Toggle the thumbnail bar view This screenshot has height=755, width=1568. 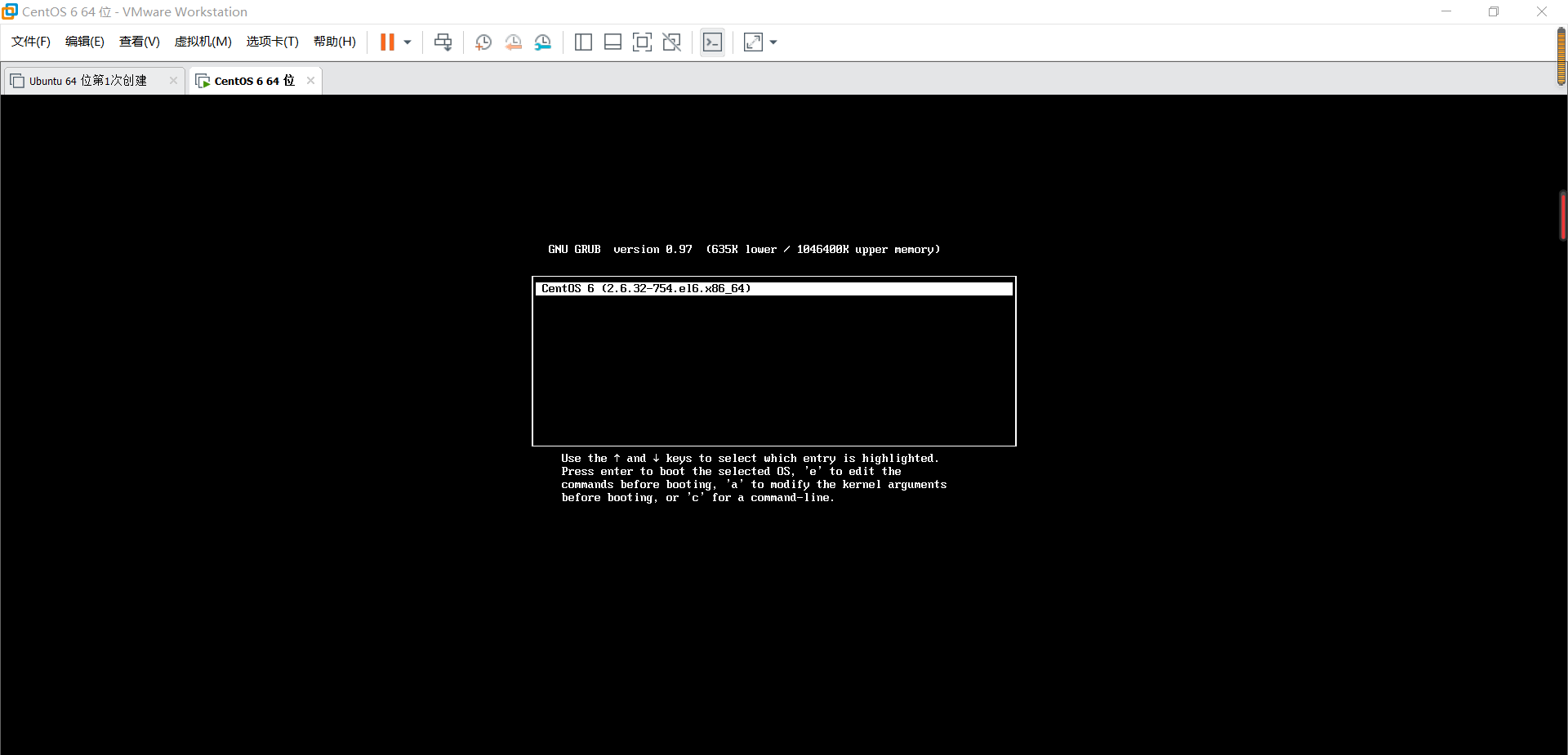(612, 42)
